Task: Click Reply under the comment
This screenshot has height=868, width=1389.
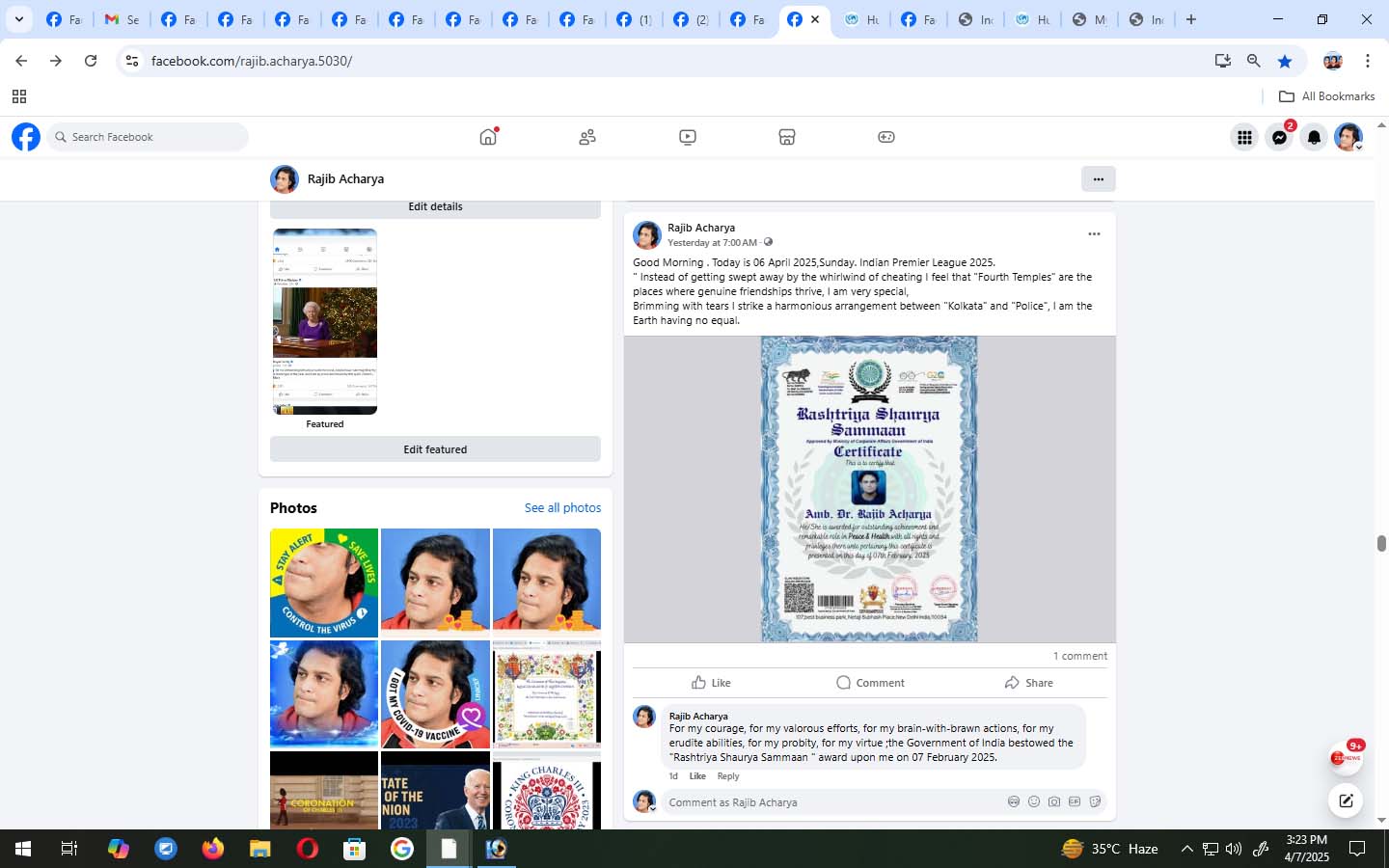Action: click(728, 776)
